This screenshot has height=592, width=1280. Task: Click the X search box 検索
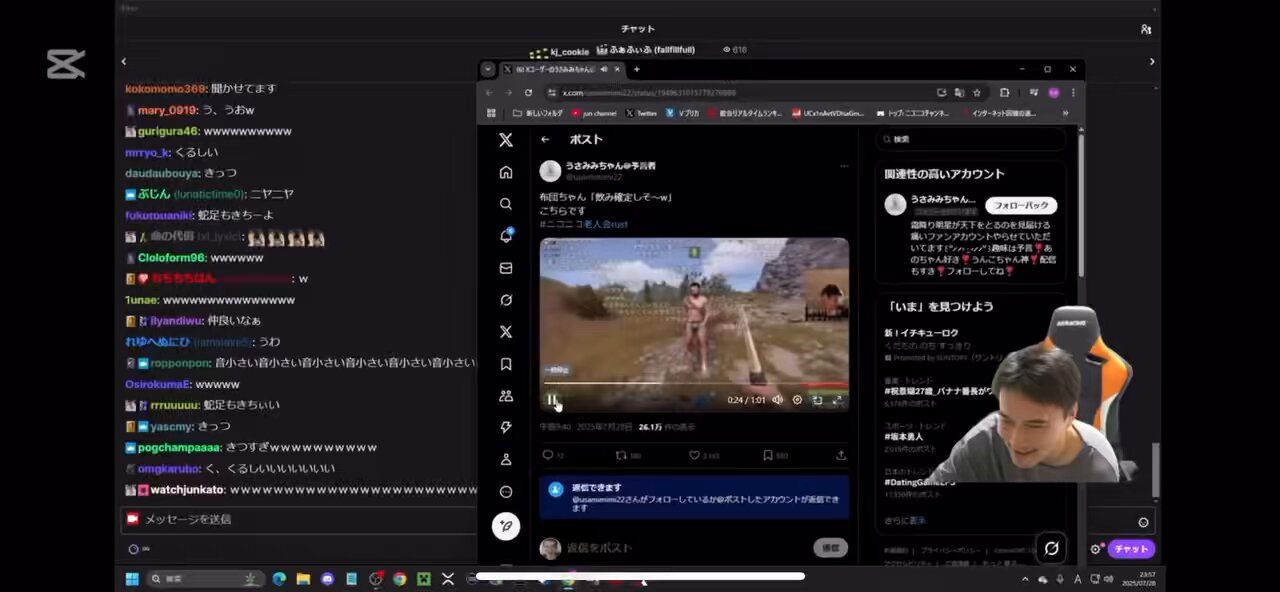(x=970, y=139)
